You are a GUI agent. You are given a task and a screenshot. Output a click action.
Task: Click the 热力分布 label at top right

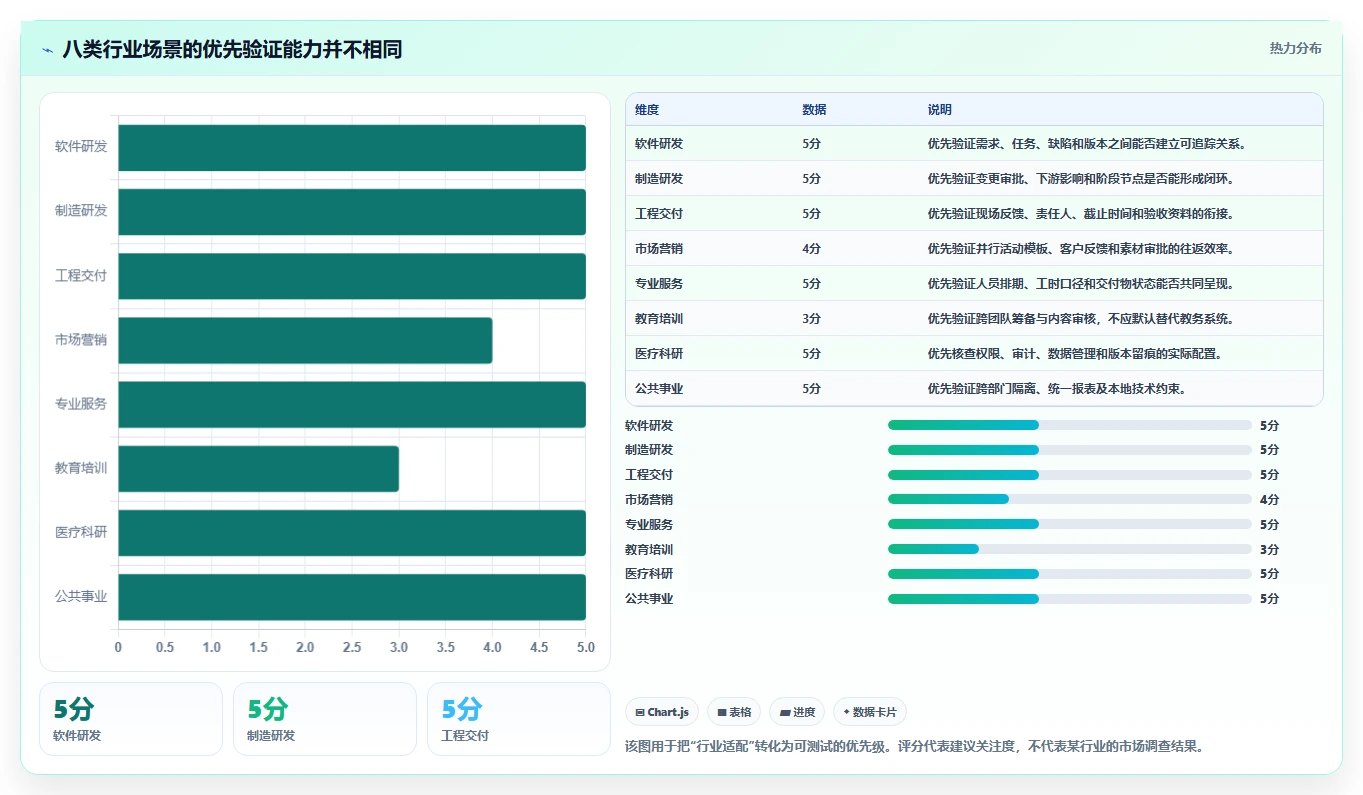(1295, 48)
